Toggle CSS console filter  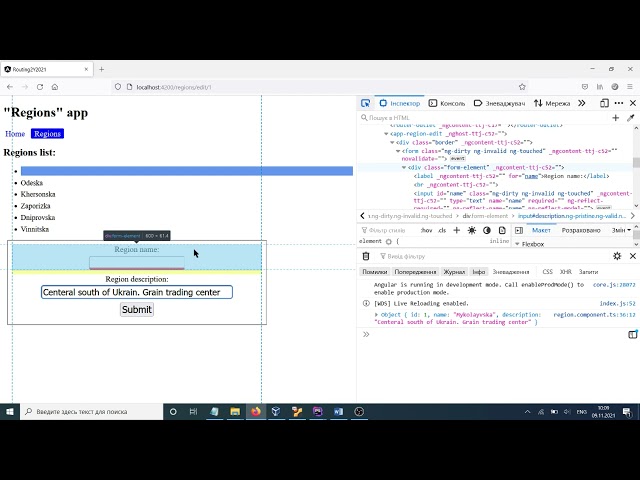coord(547,272)
